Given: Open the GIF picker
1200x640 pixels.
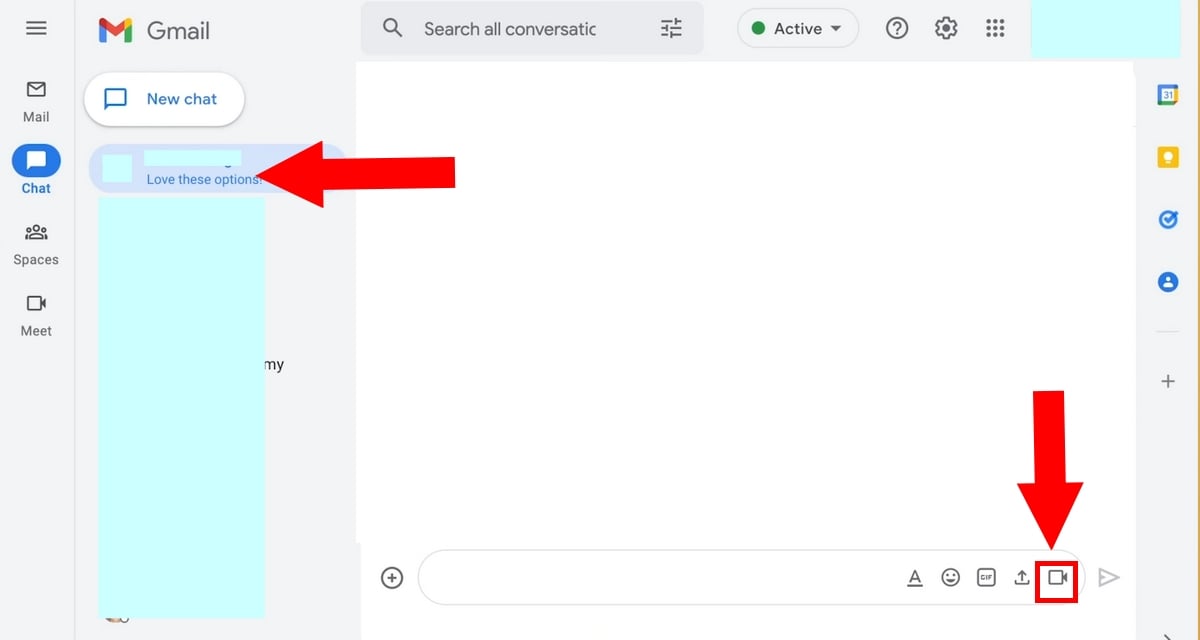Looking at the screenshot, I should (x=986, y=578).
